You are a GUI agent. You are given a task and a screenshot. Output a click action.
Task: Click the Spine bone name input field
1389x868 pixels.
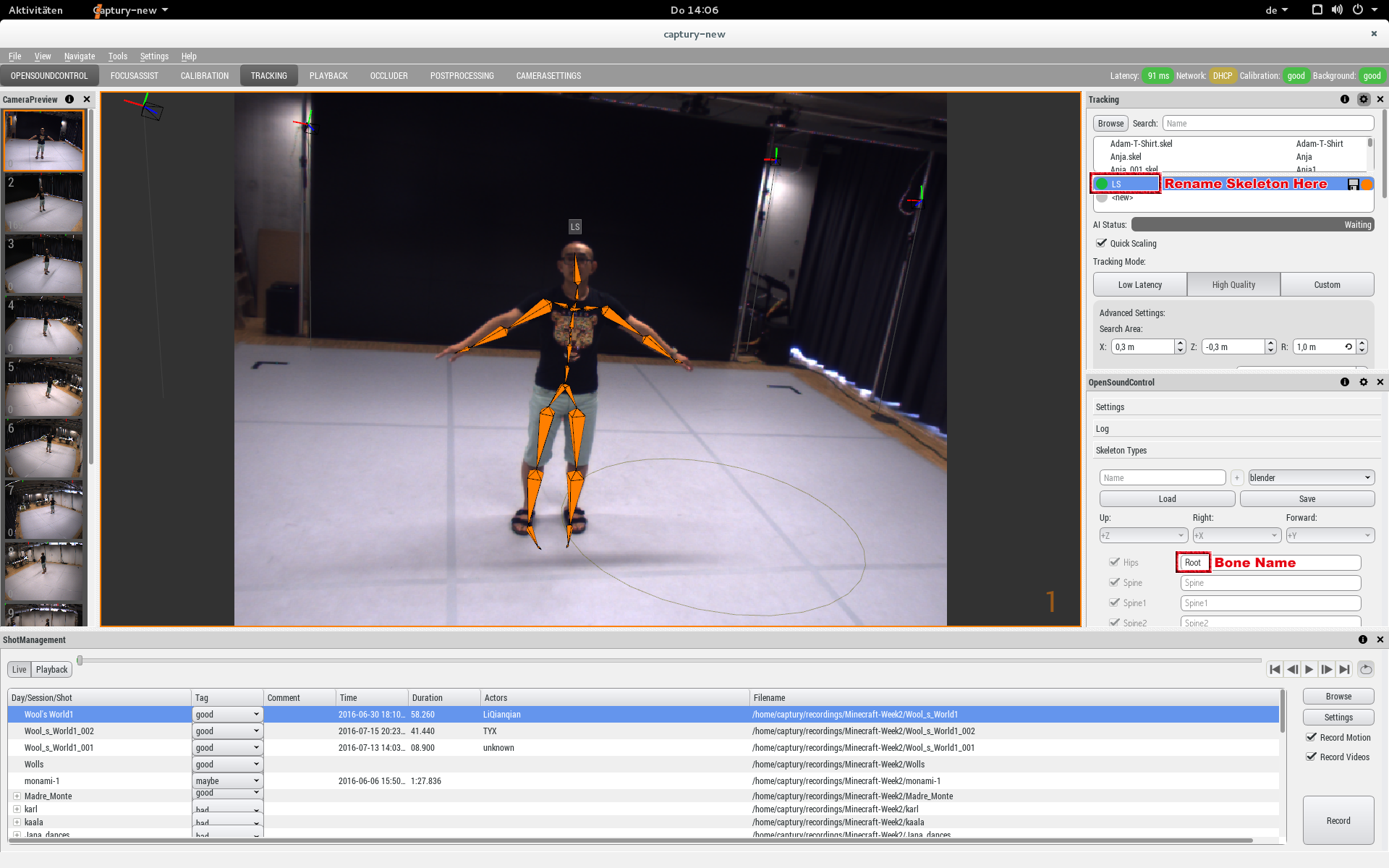(x=1270, y=582)
